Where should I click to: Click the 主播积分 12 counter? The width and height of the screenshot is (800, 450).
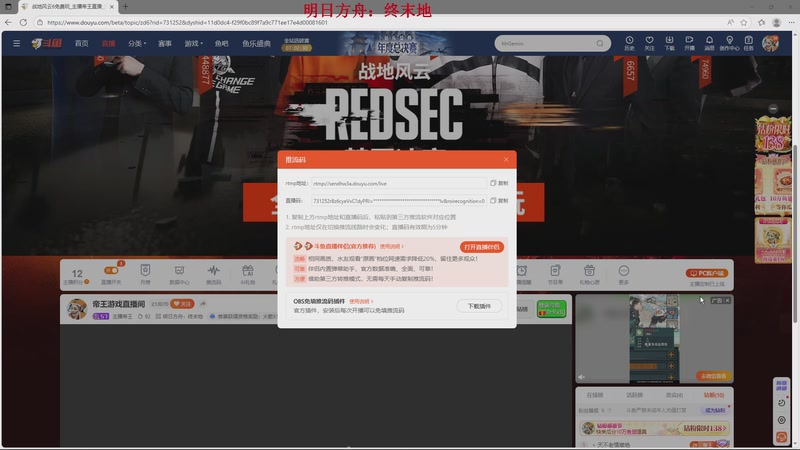coord(77,276)
